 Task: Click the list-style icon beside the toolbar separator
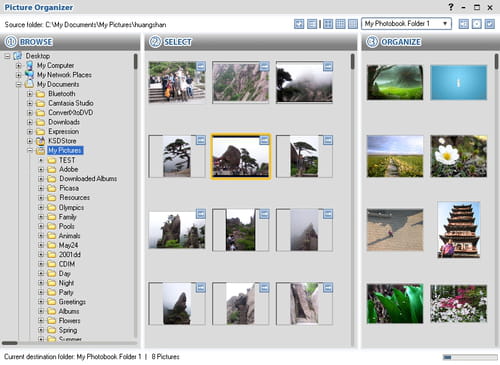coord(312,24)
